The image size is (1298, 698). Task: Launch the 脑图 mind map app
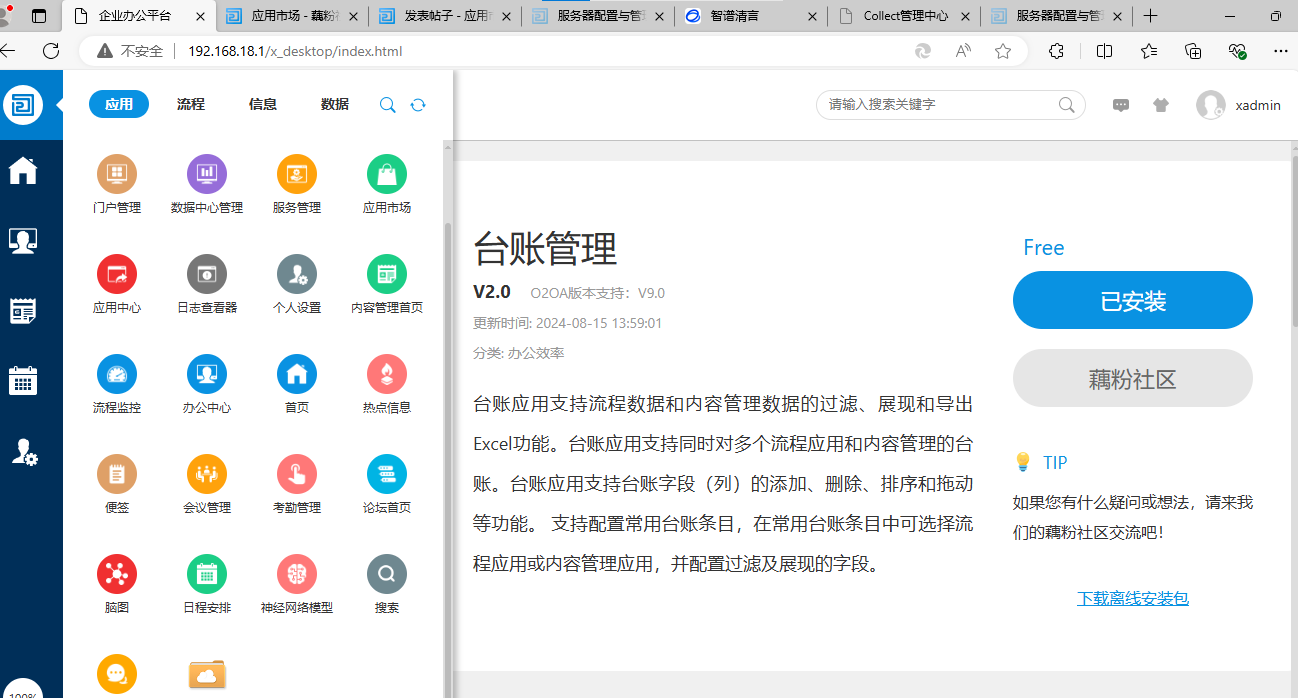point(117,584)
